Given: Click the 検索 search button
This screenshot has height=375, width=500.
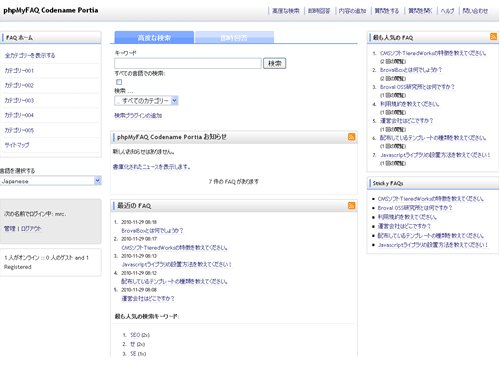Looking at the screenshot, I should pos(275,63).
